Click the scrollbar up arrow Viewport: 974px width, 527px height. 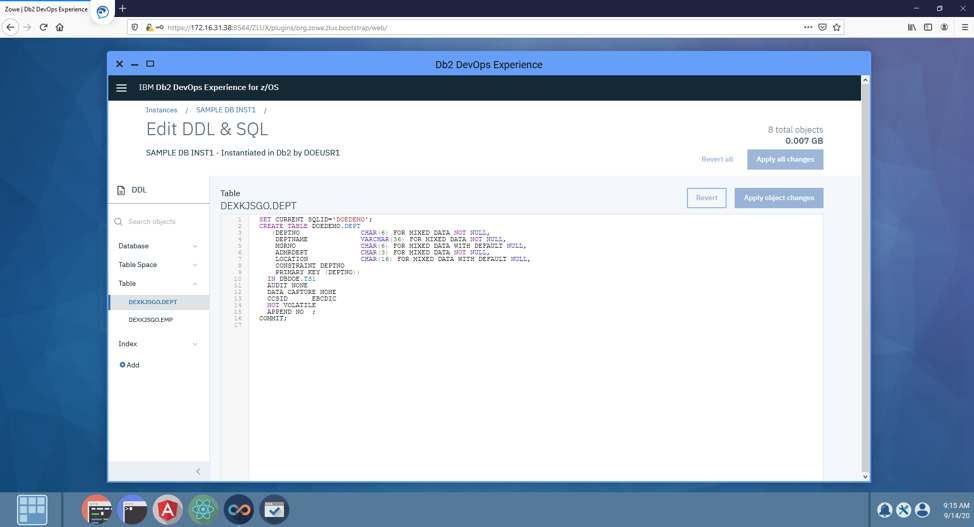coord(865,80)
